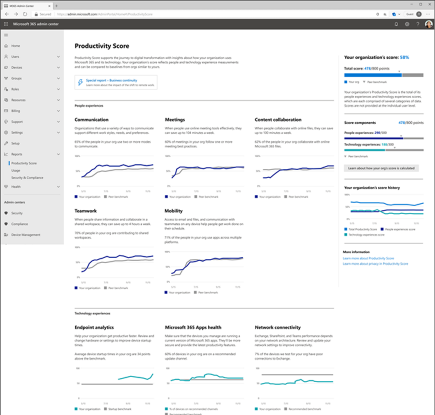Click the Compliance shield icon under Admin centers
The image size is (435, 415).
(6, 224)
